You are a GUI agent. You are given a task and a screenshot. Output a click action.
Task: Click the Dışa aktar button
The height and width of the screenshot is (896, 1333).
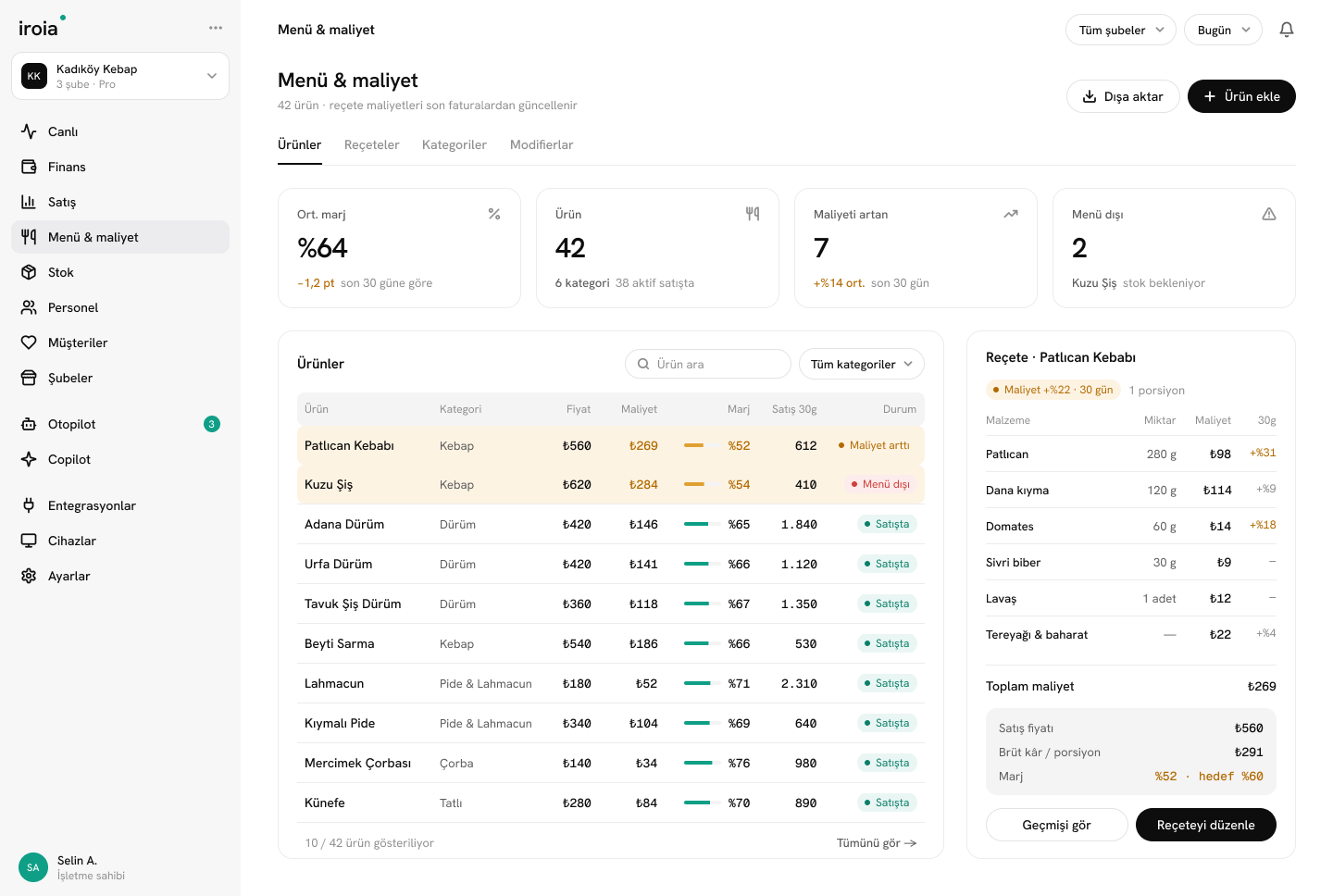(1123, 96)
